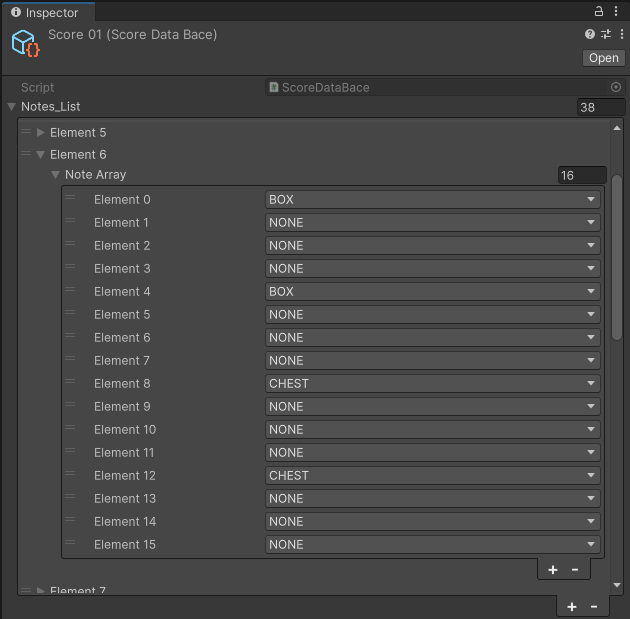The height and width of the screenshot is (619, 630).
Task: Open the Element 8 dropdown showing CHEST
Action: point(432,384)
